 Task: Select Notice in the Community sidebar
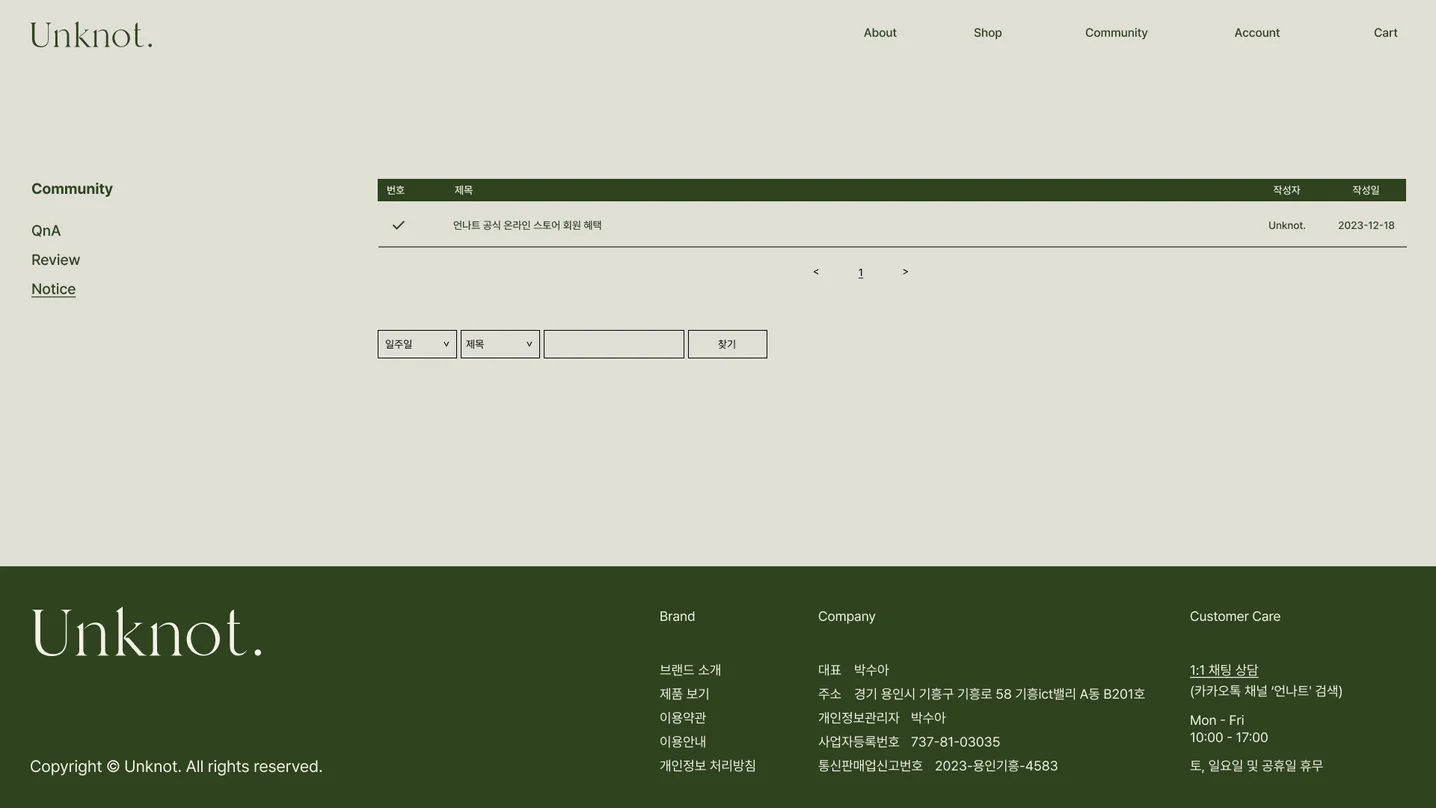(54, 289)
